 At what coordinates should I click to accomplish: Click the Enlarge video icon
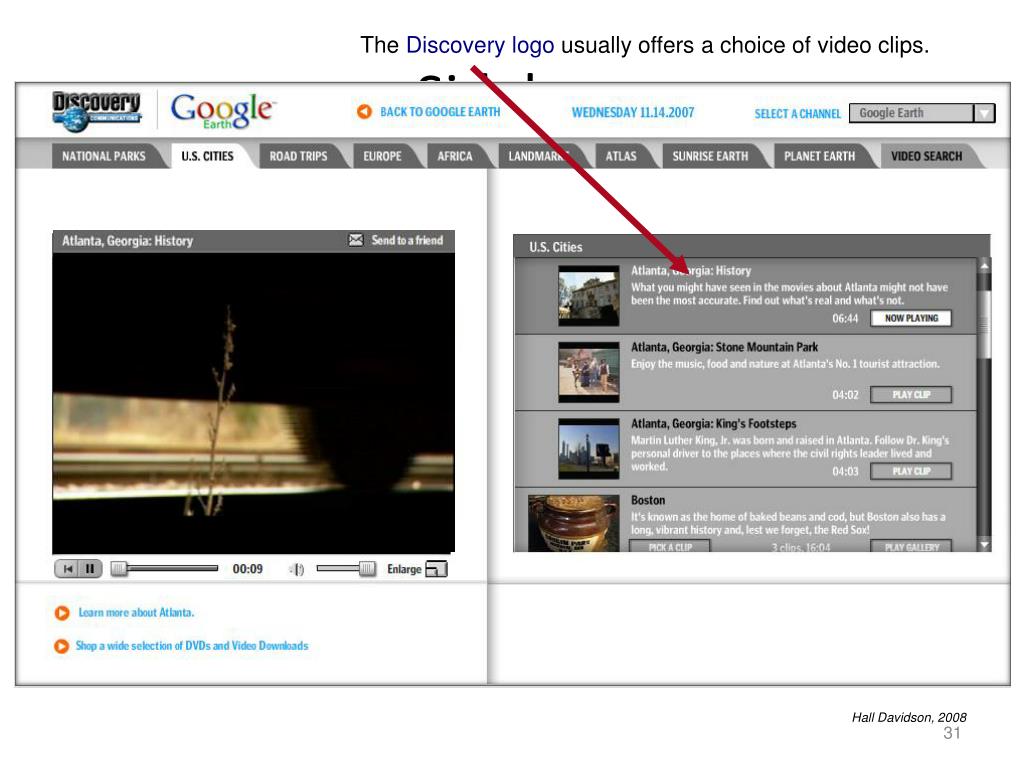click(436, 569)
